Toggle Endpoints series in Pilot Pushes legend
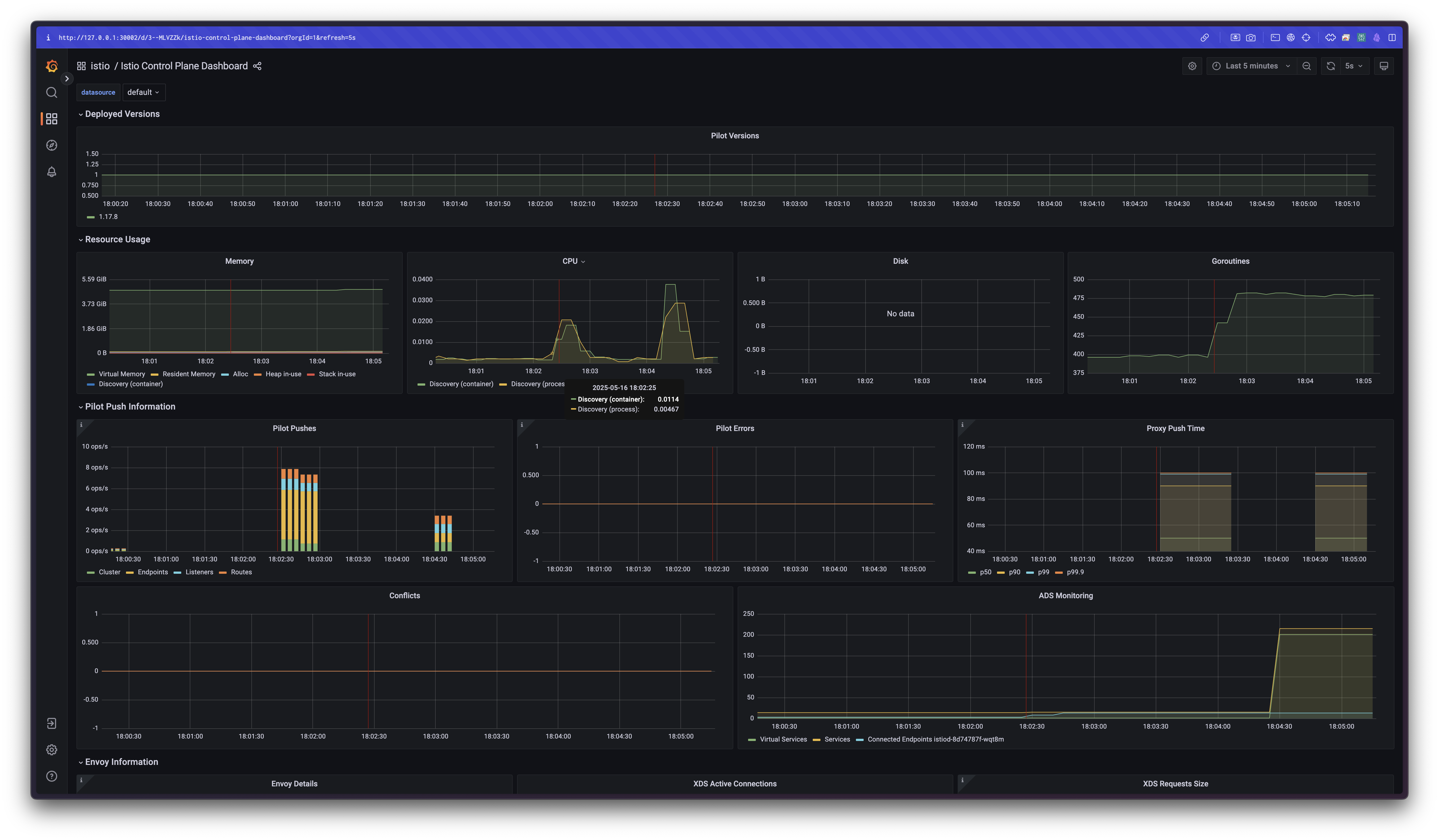Viewport: 1439px width, 840px height. [x=153, y=572]
